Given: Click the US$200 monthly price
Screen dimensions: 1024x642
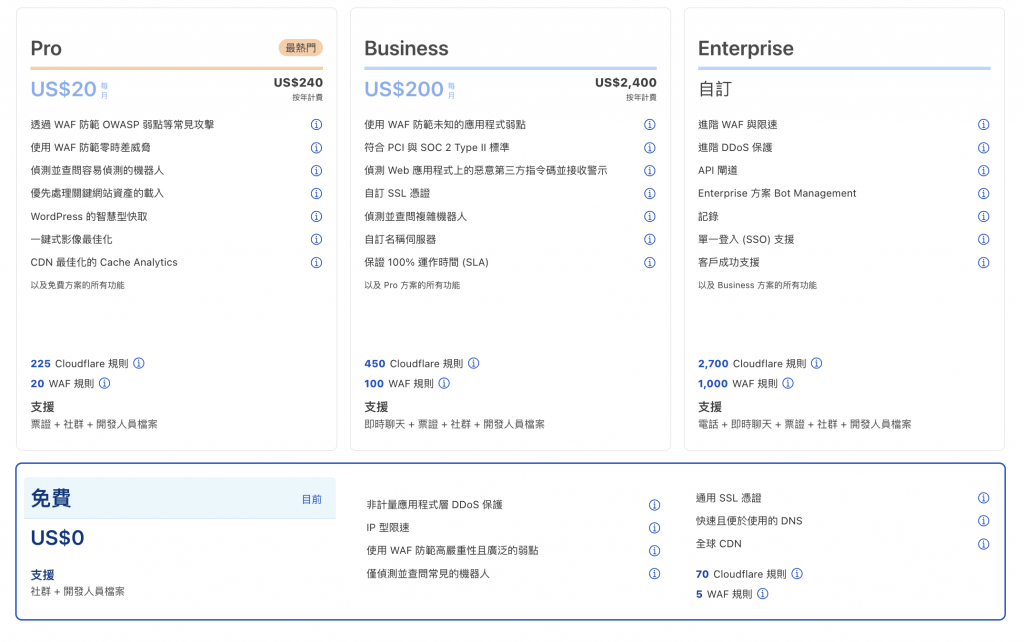Looking at the screenshot, I should click(404, 89).
